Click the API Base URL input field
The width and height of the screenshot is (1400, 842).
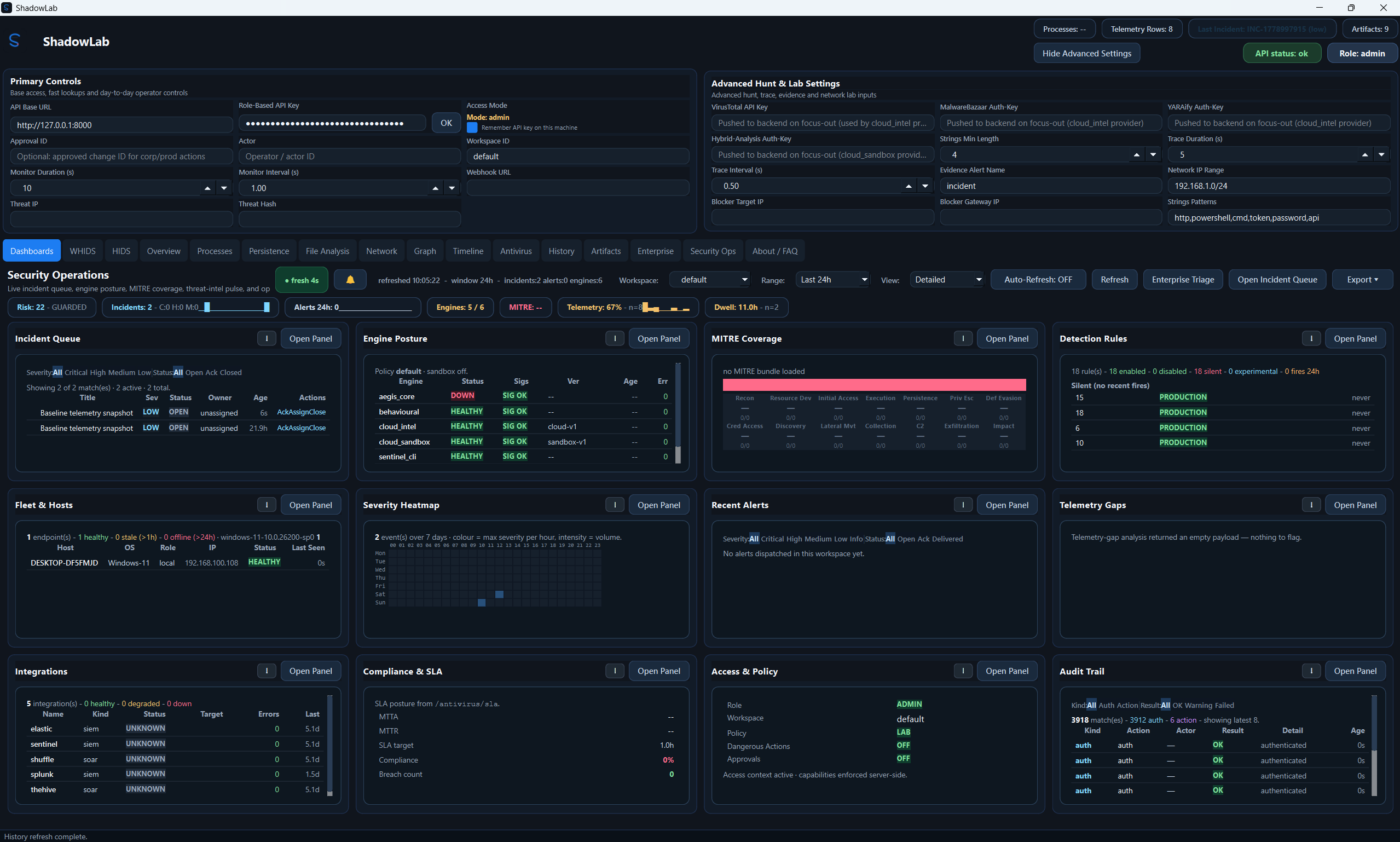pos(122,125)
